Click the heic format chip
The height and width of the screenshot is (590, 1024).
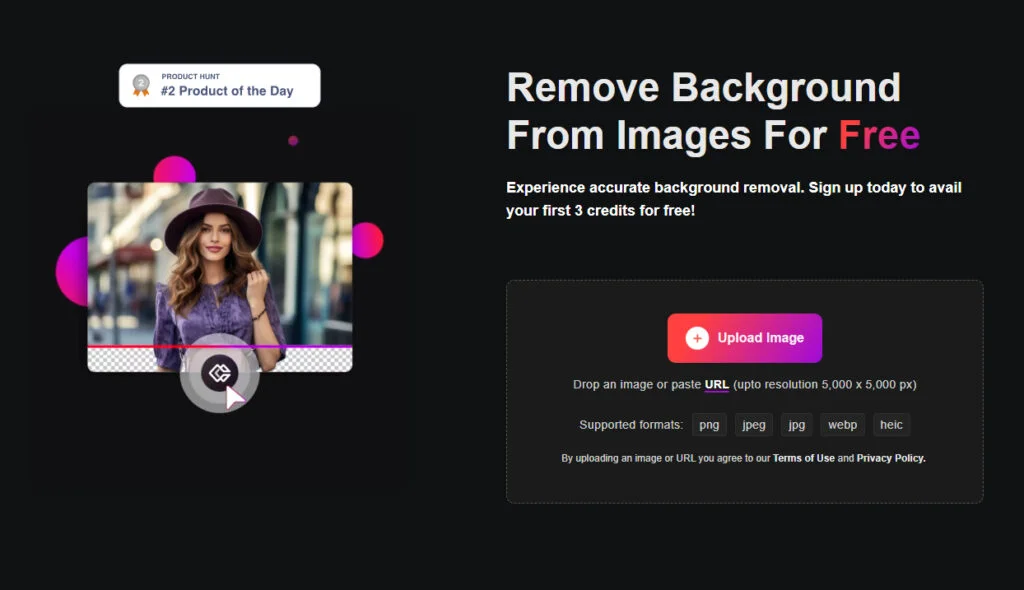click(x=891, y=425)
